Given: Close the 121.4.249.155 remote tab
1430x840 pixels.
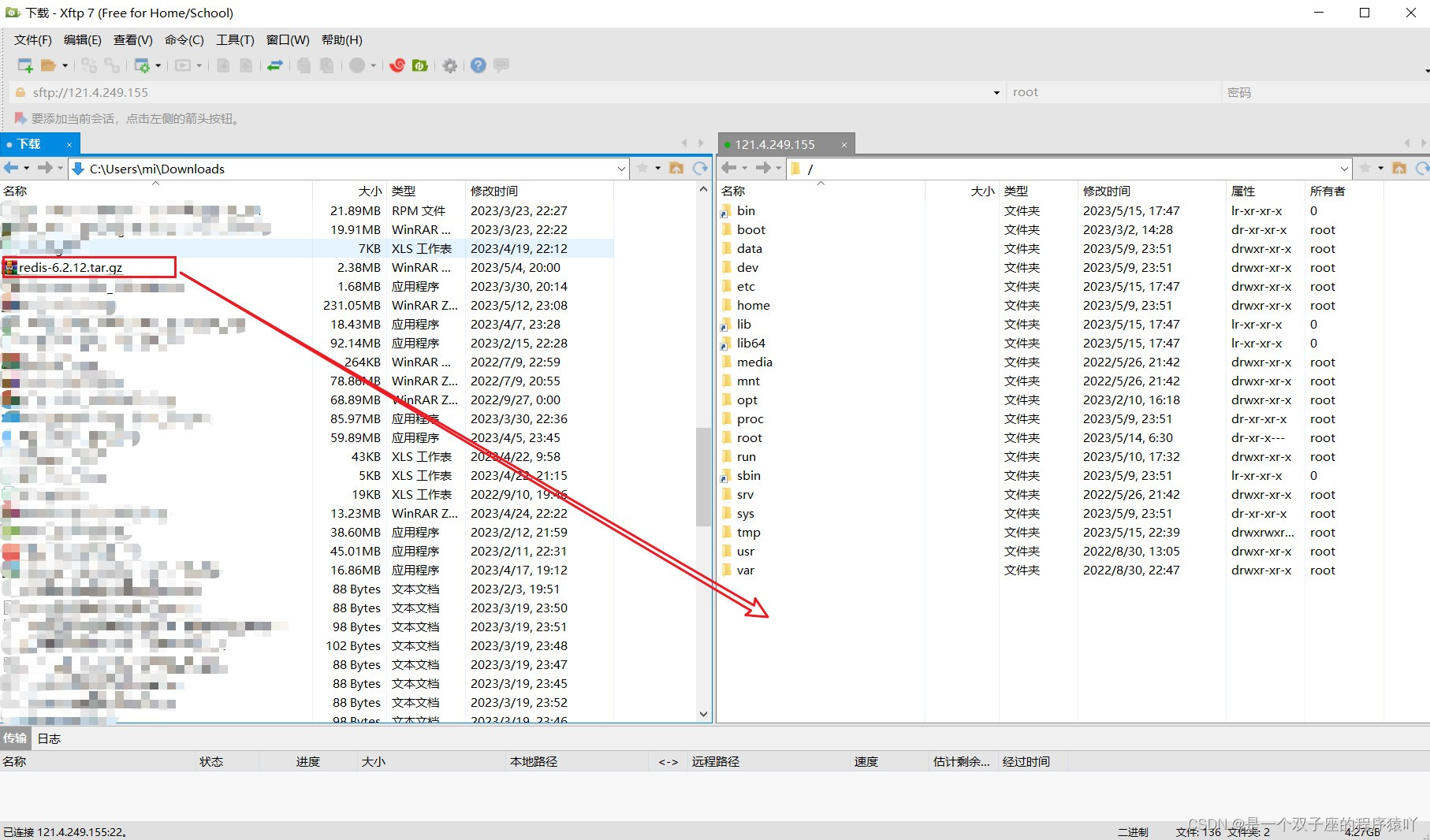Looking at the screenshot, I should [843, 144].
